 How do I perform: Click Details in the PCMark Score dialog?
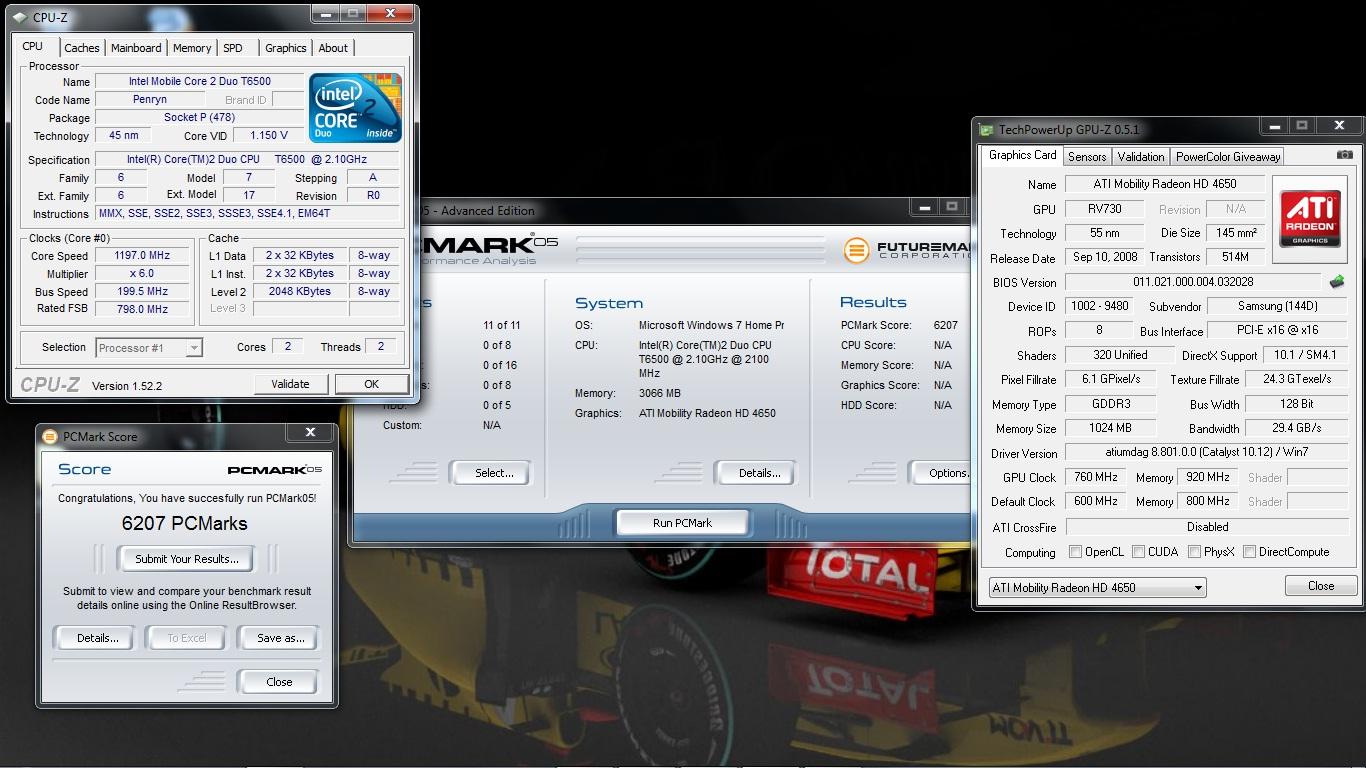click(98, 638)
